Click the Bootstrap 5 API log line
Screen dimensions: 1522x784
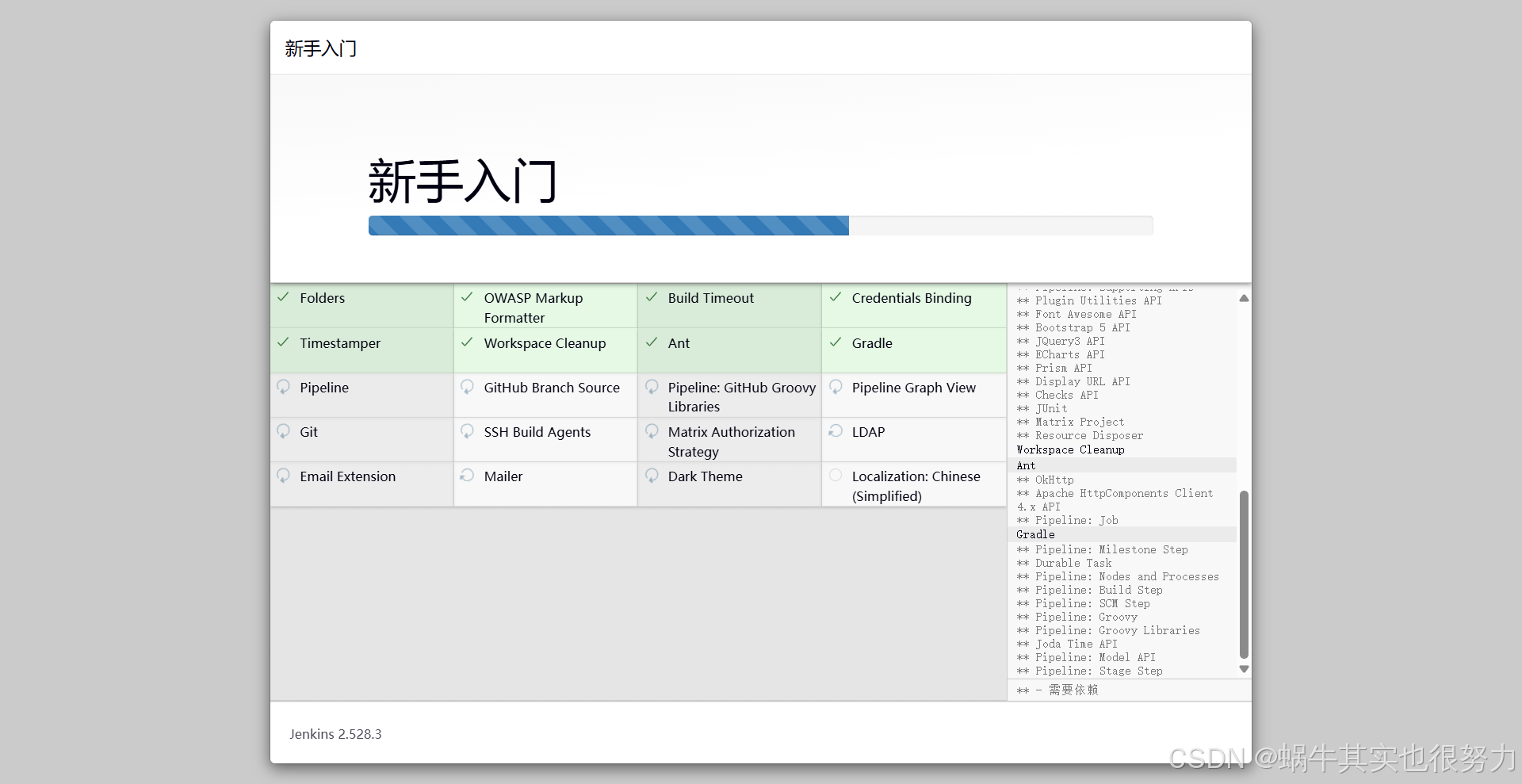1073,327
